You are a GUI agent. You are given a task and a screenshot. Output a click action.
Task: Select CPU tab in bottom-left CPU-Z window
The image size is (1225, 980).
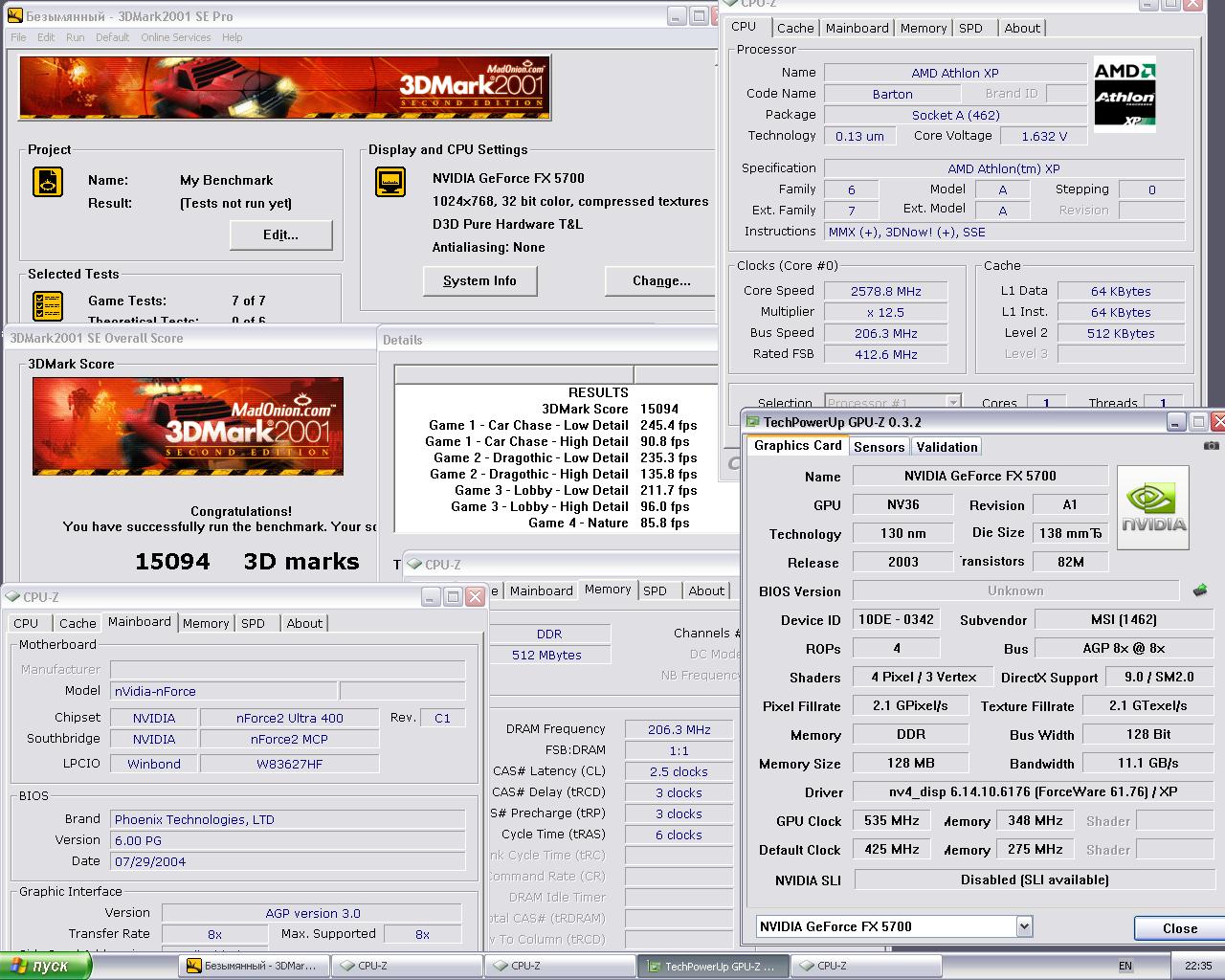(26, 623)
